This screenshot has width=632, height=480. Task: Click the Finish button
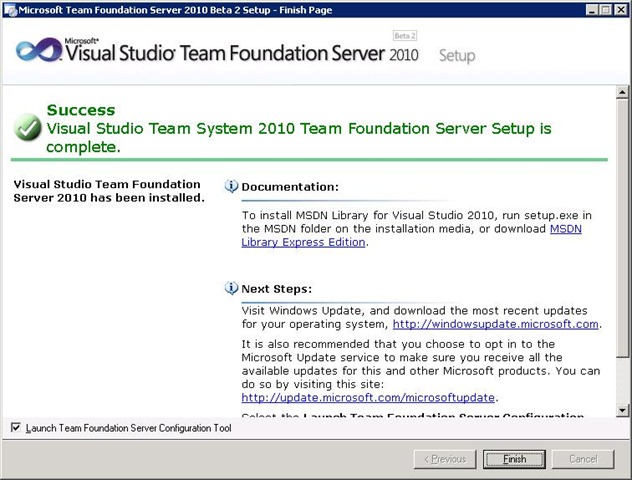pos(514,459)
